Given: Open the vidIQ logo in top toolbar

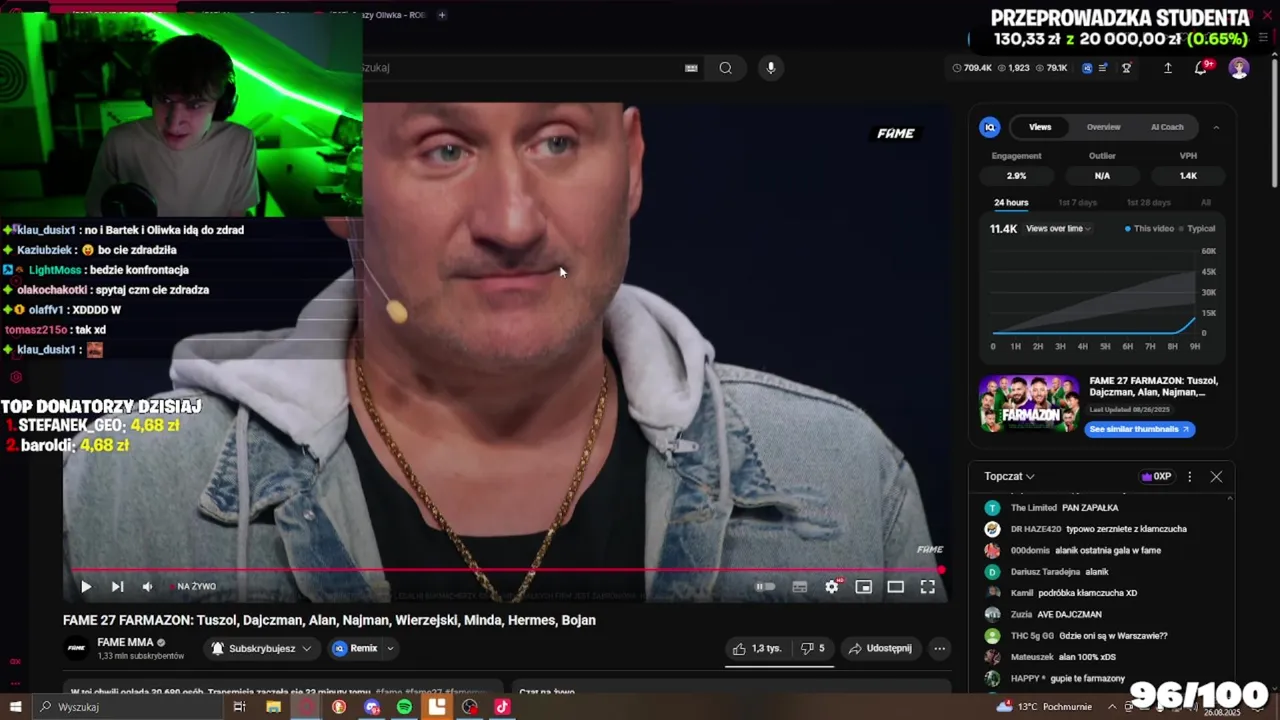Looking at the screenshot, I should 1087,68.
